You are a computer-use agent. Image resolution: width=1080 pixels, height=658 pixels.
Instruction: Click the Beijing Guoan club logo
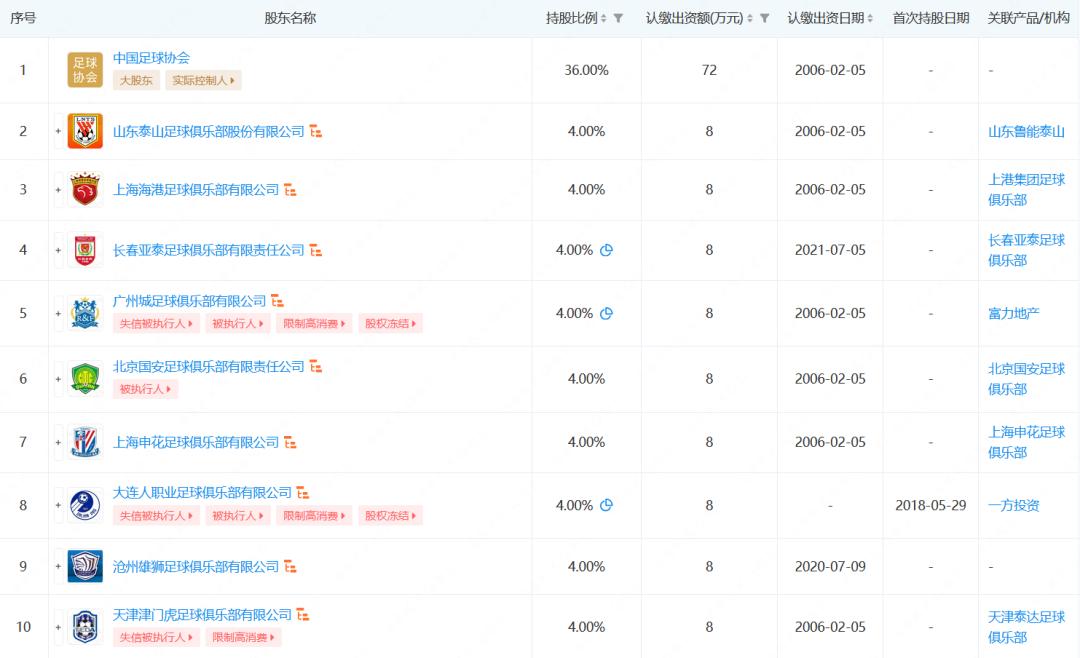[85, 378]
